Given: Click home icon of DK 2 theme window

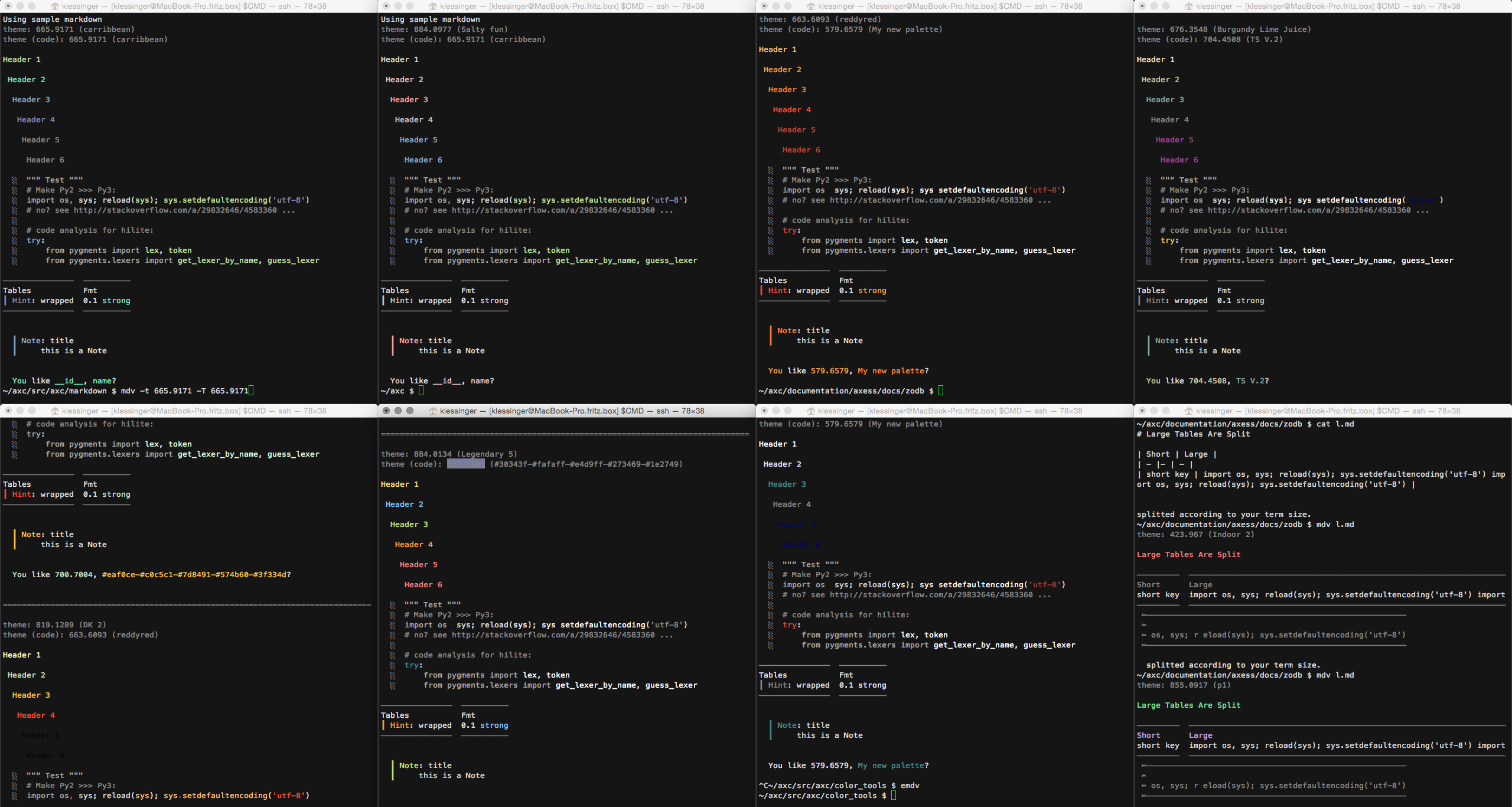Looking at the screenshot, I should tap(55, 411).
